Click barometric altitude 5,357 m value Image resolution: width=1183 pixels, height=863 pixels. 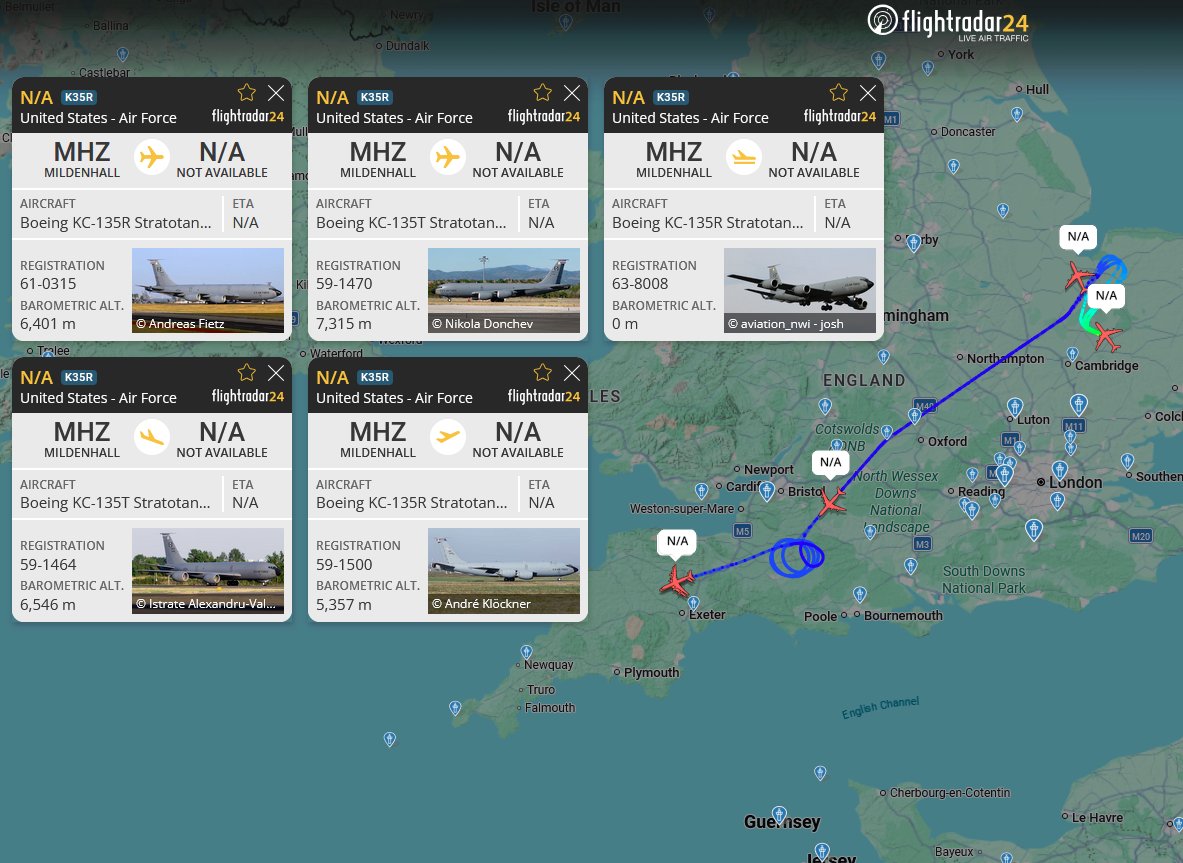pos(343,604)
